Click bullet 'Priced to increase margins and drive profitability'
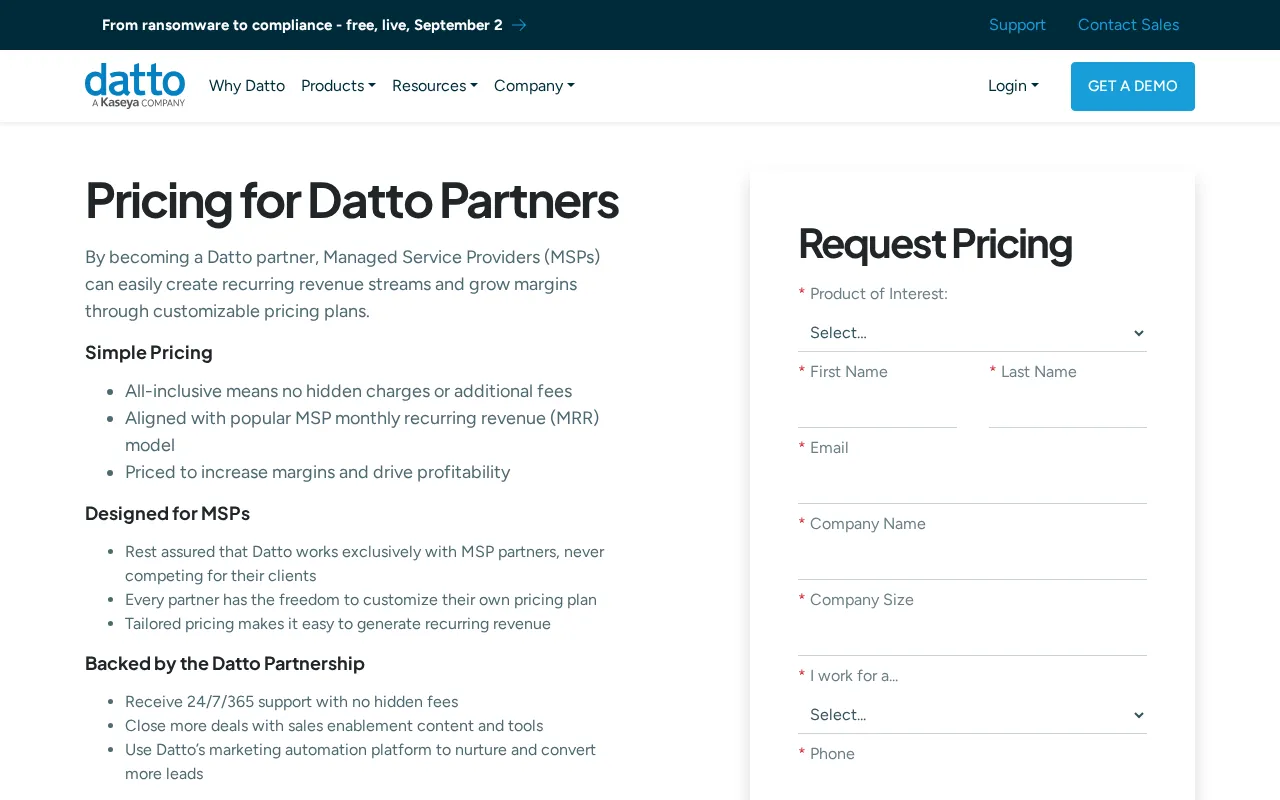 [317, 472]
